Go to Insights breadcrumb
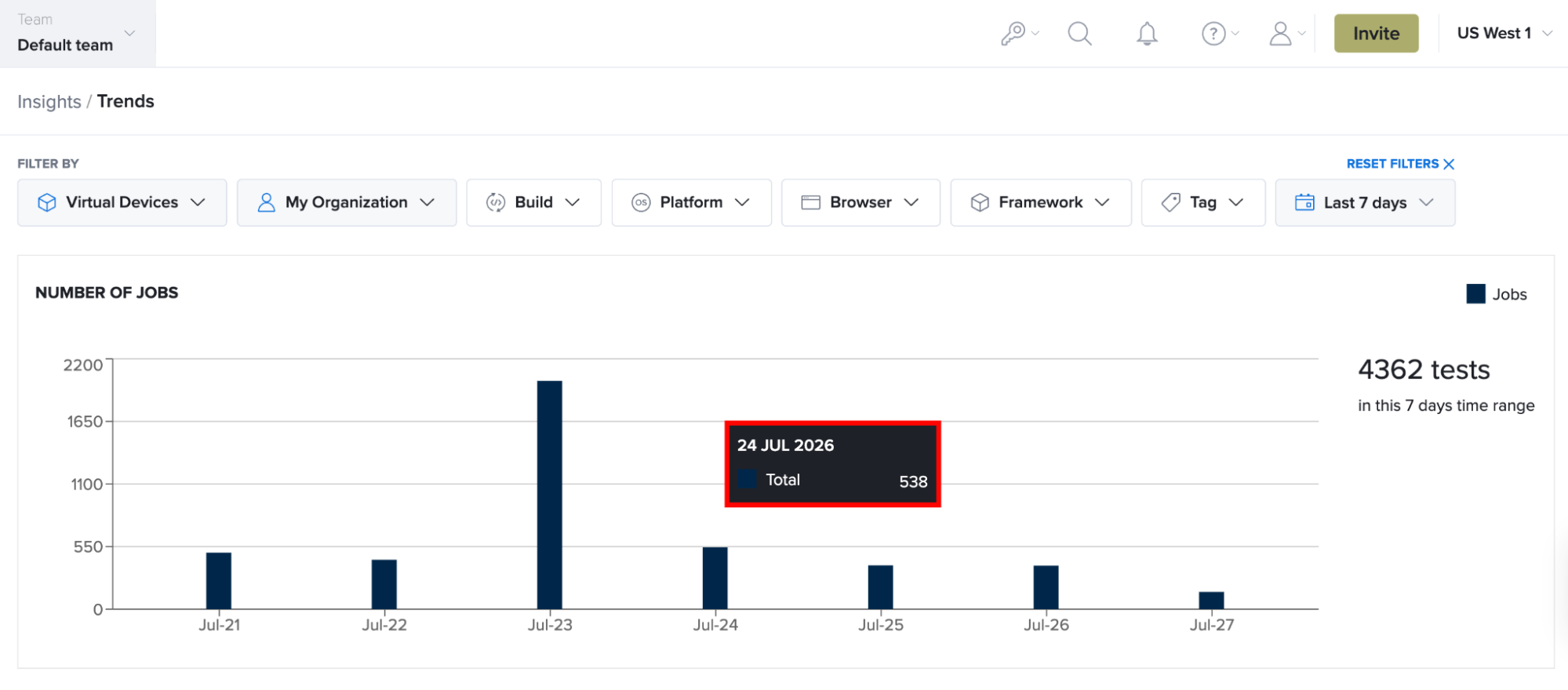Viewport: 1568px width, 690px height. 49,102
